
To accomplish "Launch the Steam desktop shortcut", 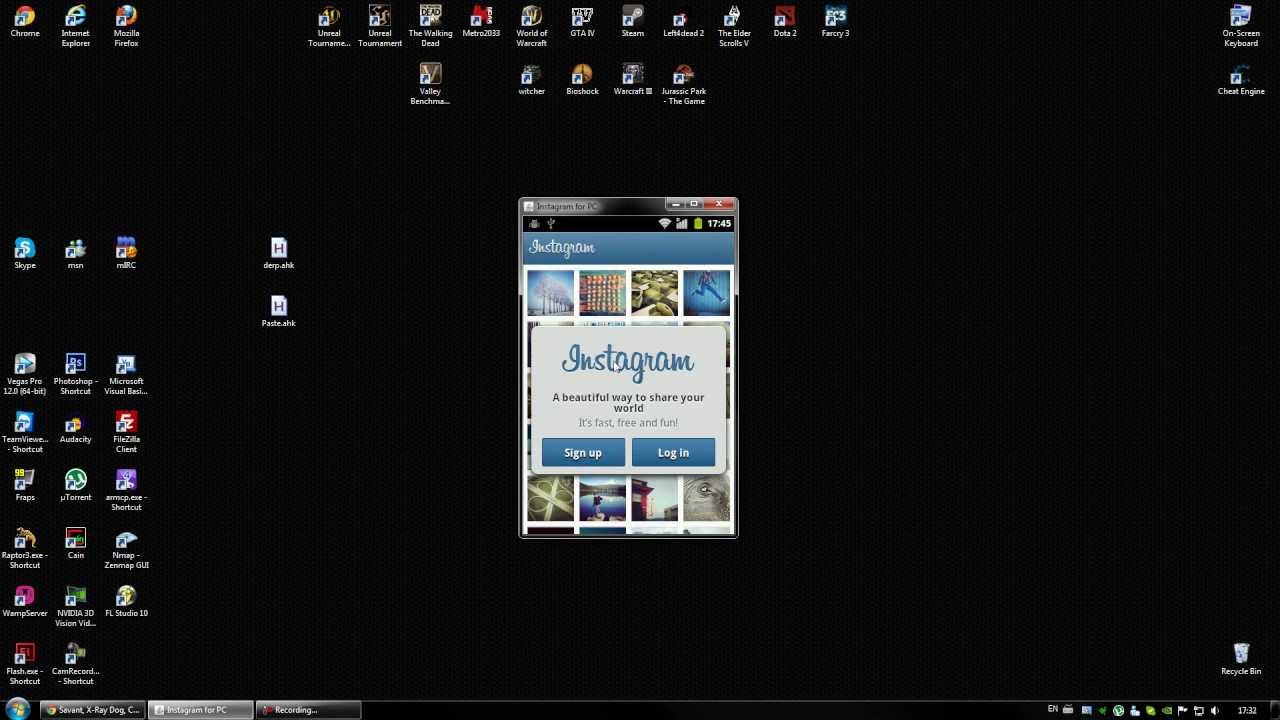I will pos(633,22).
